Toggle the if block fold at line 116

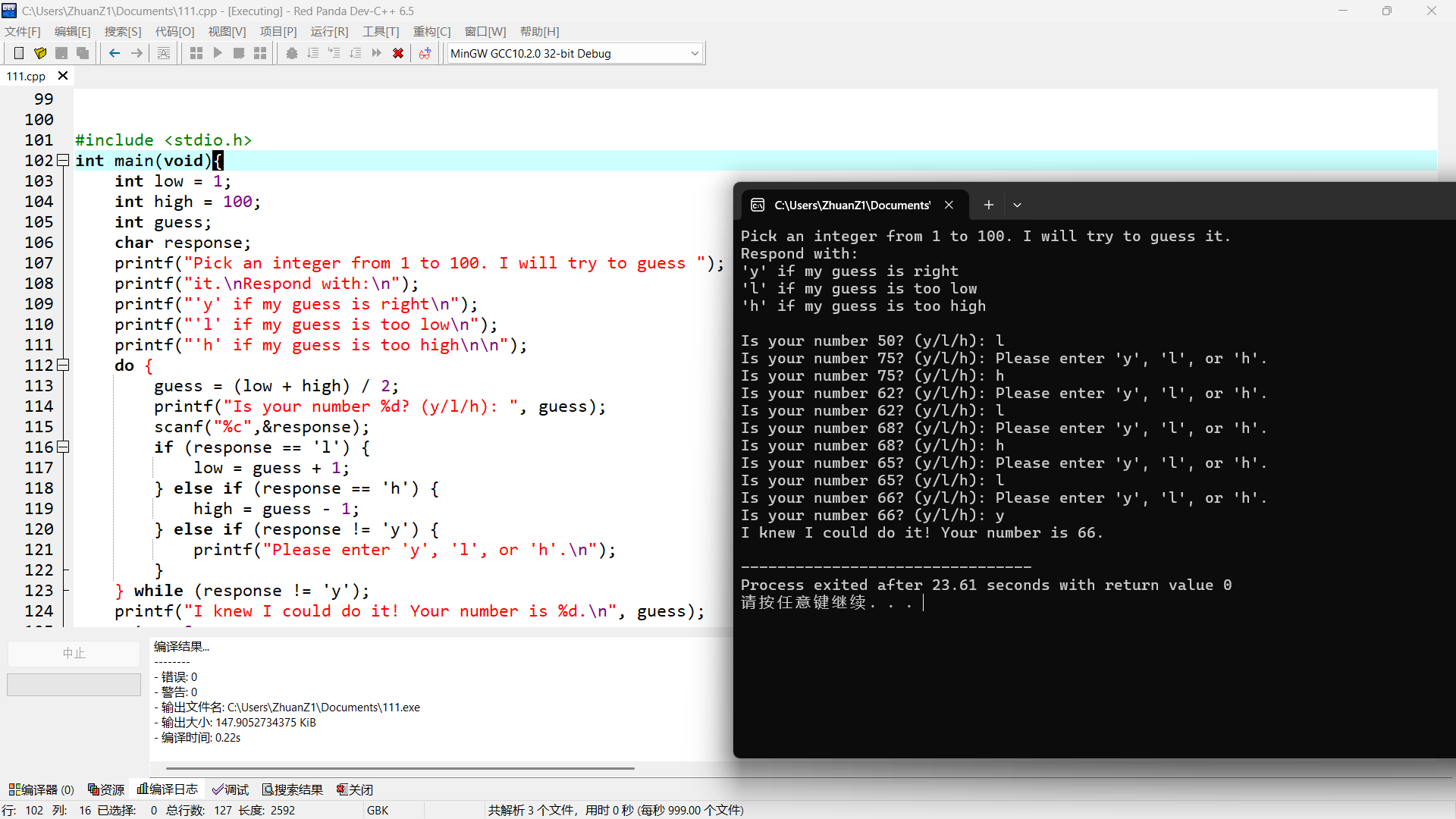coord(64,447)
